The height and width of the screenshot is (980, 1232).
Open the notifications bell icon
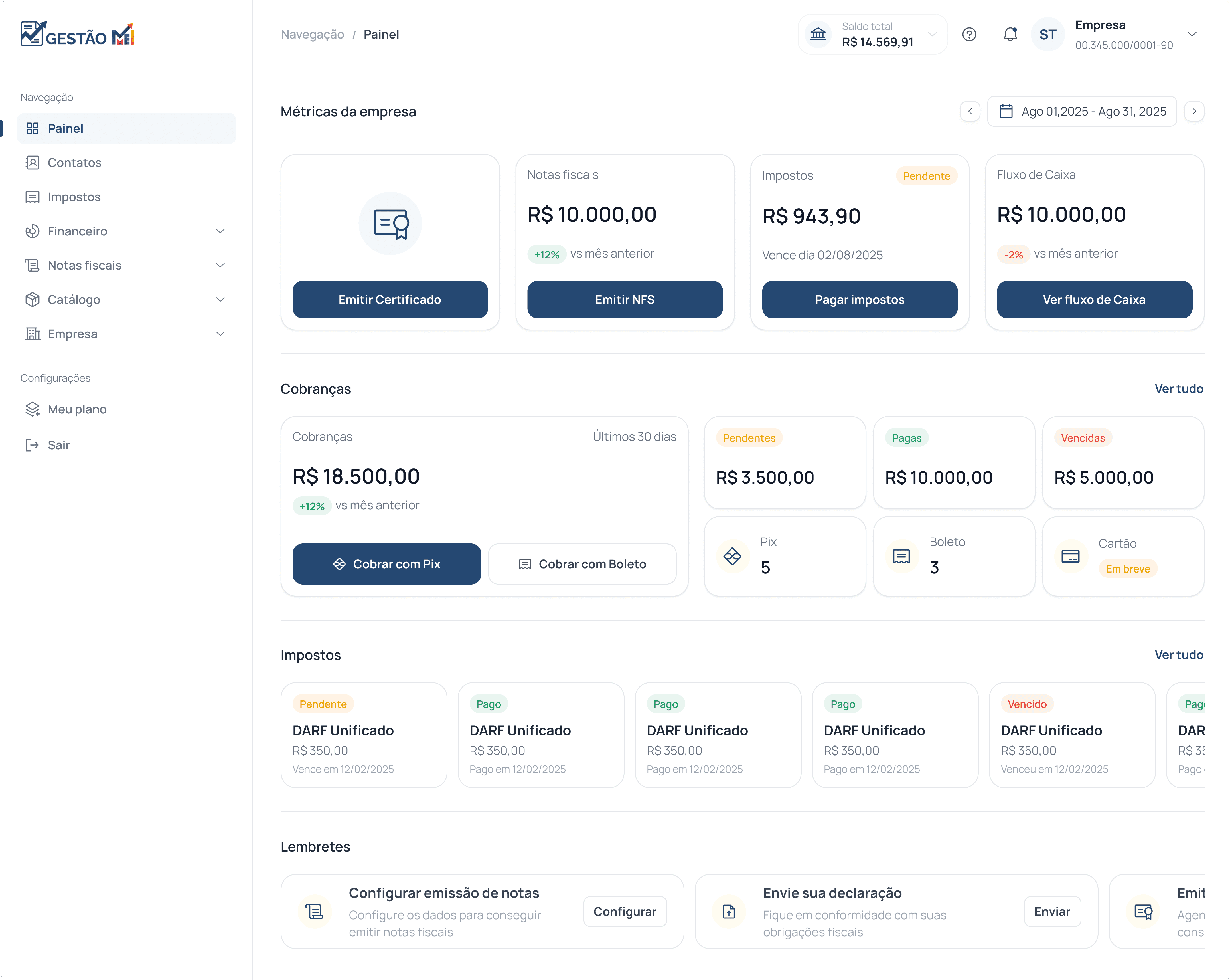(x=1010, y=34)
